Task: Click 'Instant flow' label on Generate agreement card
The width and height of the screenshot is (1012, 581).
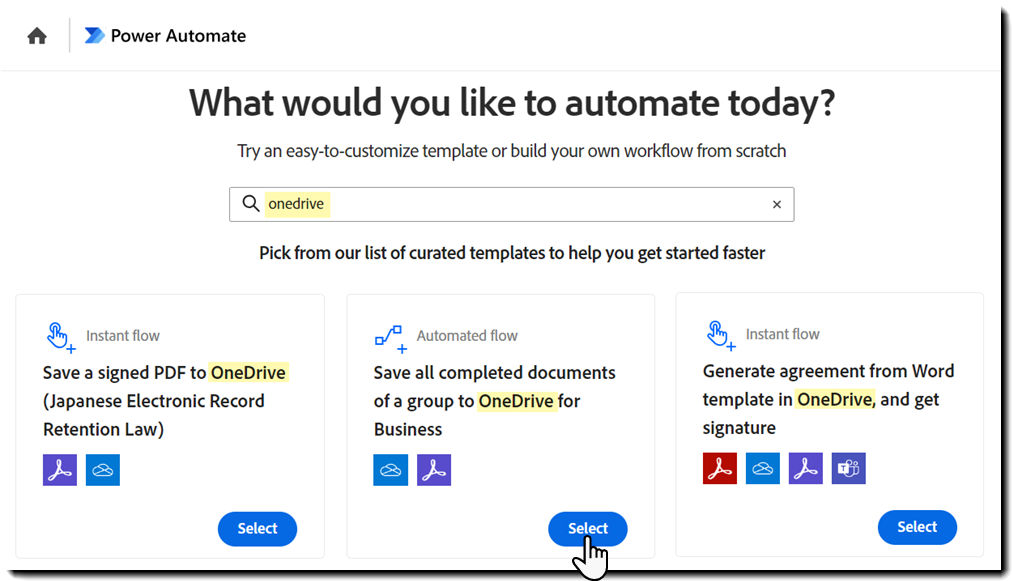Action: (782, 334)
